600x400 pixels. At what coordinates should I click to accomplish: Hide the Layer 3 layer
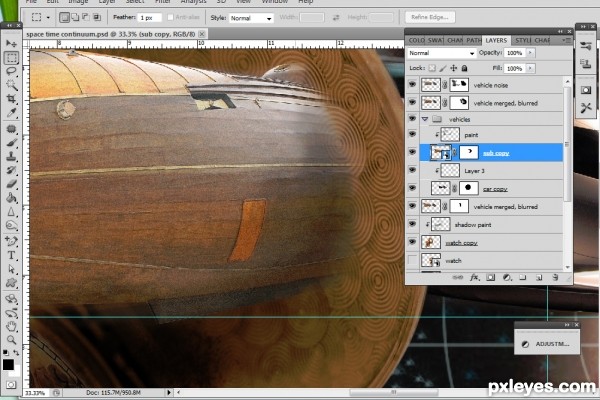pos(412,170)
